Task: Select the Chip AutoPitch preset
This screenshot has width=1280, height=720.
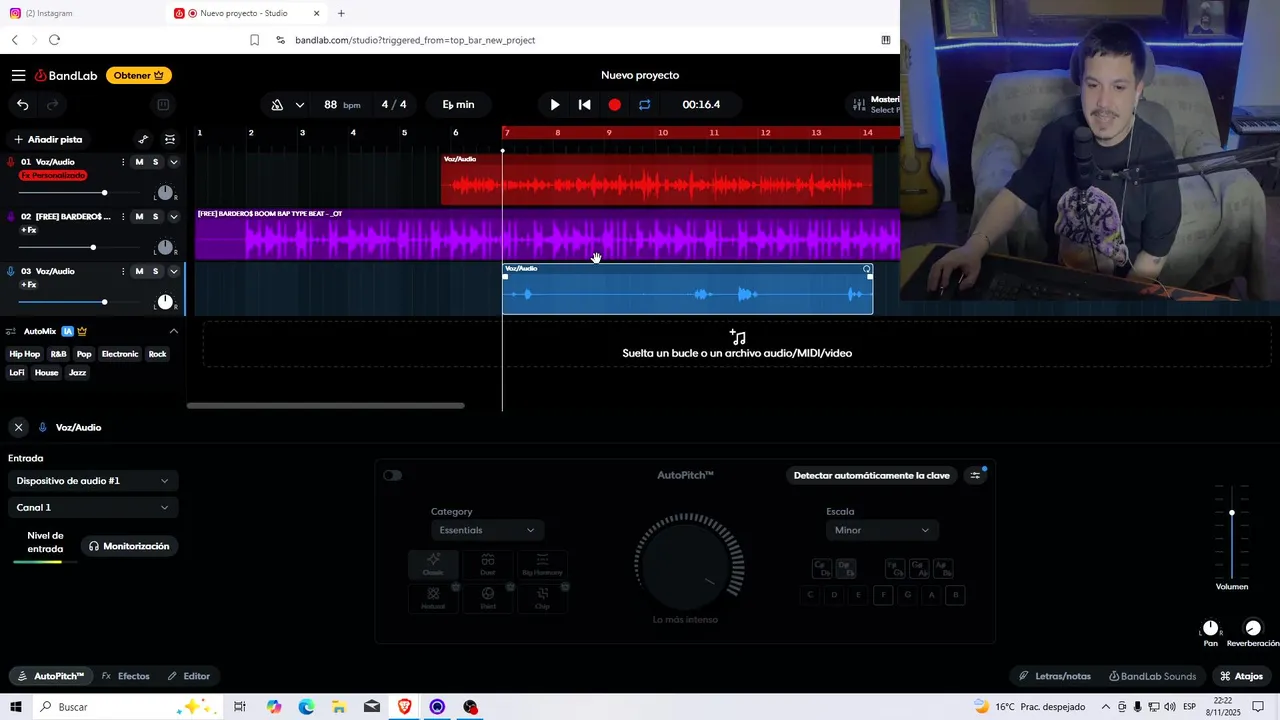Action: 542,598
